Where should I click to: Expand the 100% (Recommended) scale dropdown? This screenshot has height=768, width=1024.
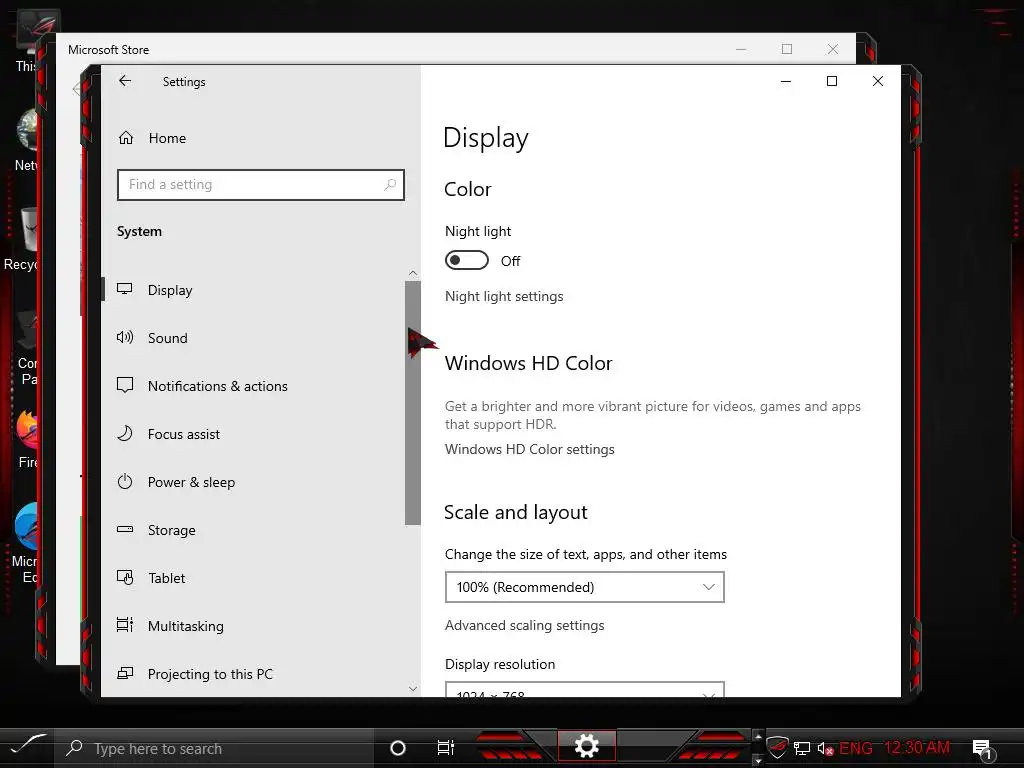[x=584, y=587]
